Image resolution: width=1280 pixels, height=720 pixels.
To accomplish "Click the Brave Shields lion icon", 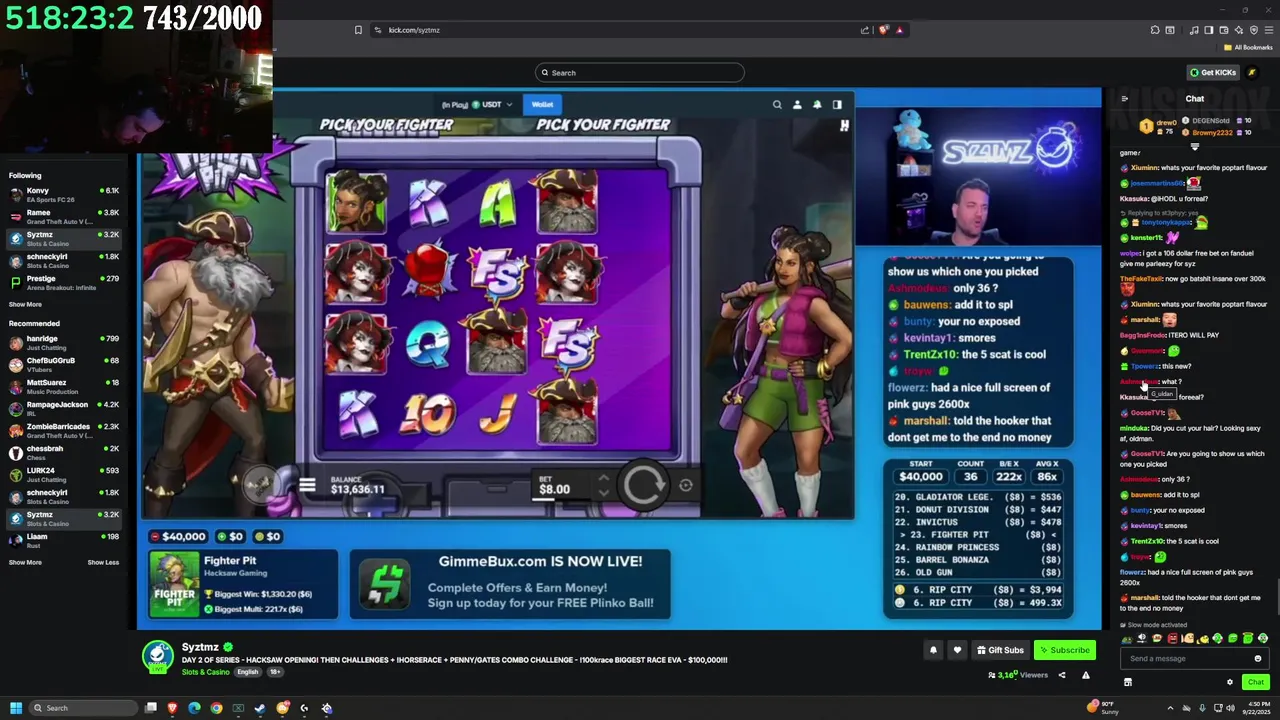I will coord(883,30).
